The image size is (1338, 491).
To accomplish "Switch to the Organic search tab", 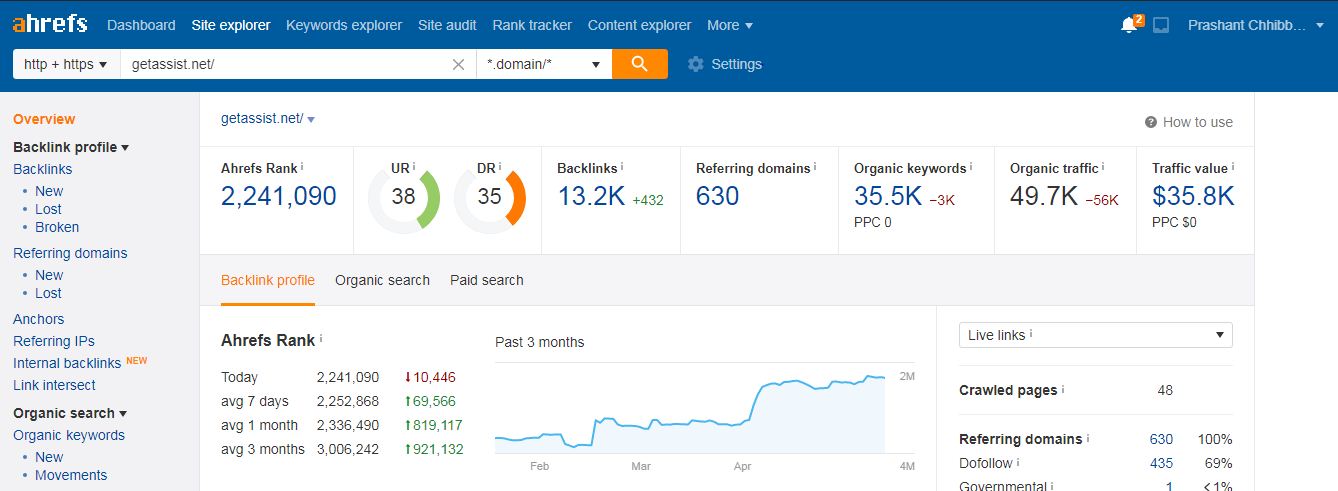I will [382, 280].
